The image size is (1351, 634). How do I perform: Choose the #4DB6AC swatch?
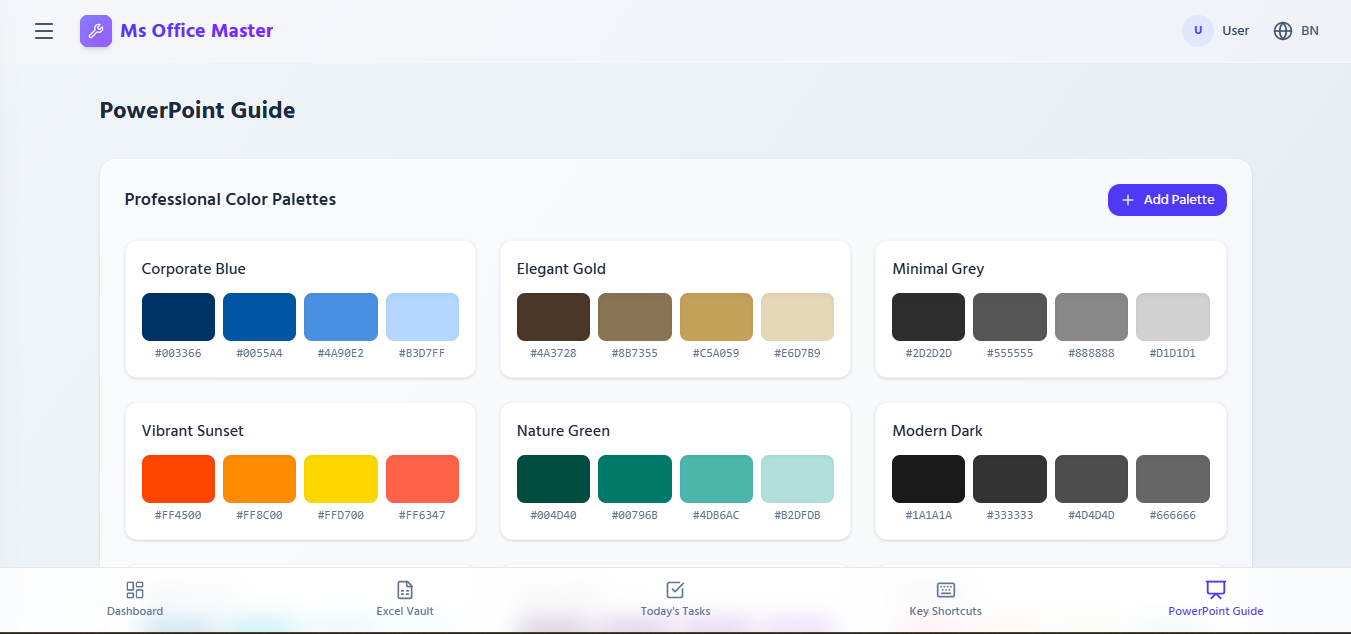(x=716, y=479)
